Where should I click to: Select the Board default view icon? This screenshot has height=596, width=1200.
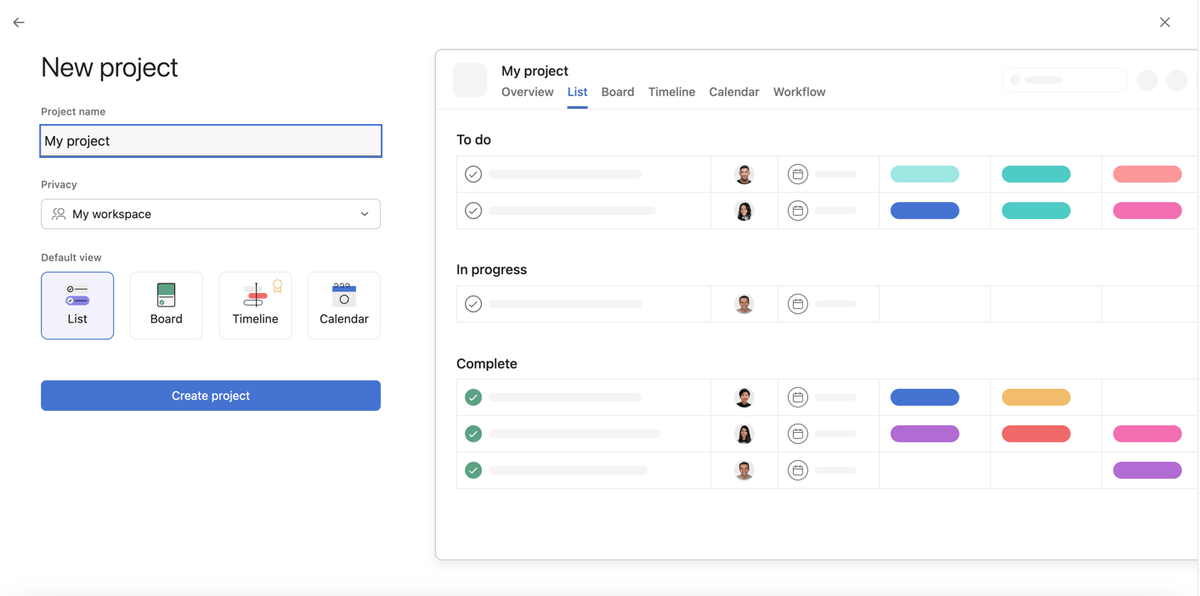(x=166, y=305)
